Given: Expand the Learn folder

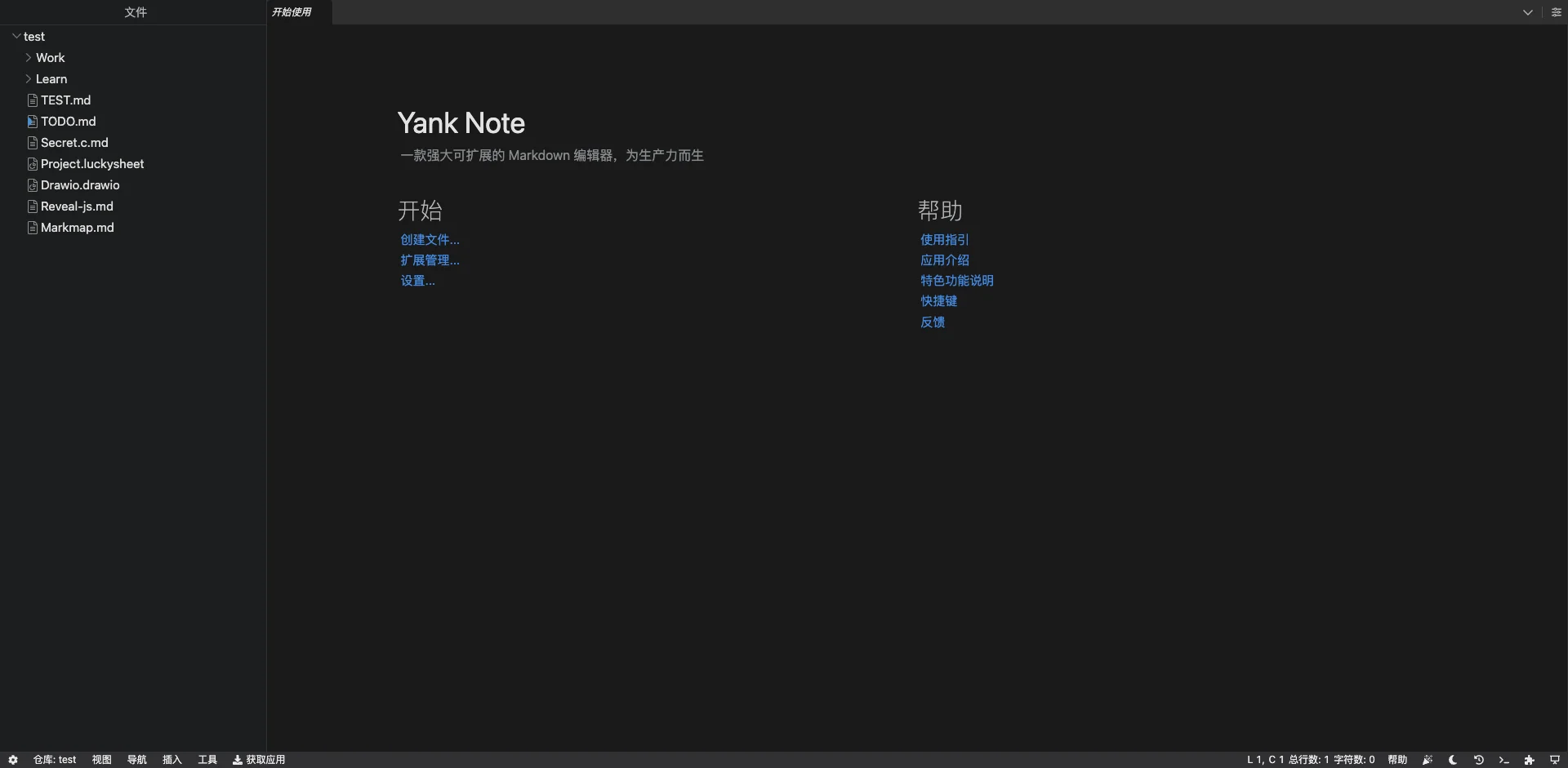Looking at the screenshot, I should tap(29, 78).
